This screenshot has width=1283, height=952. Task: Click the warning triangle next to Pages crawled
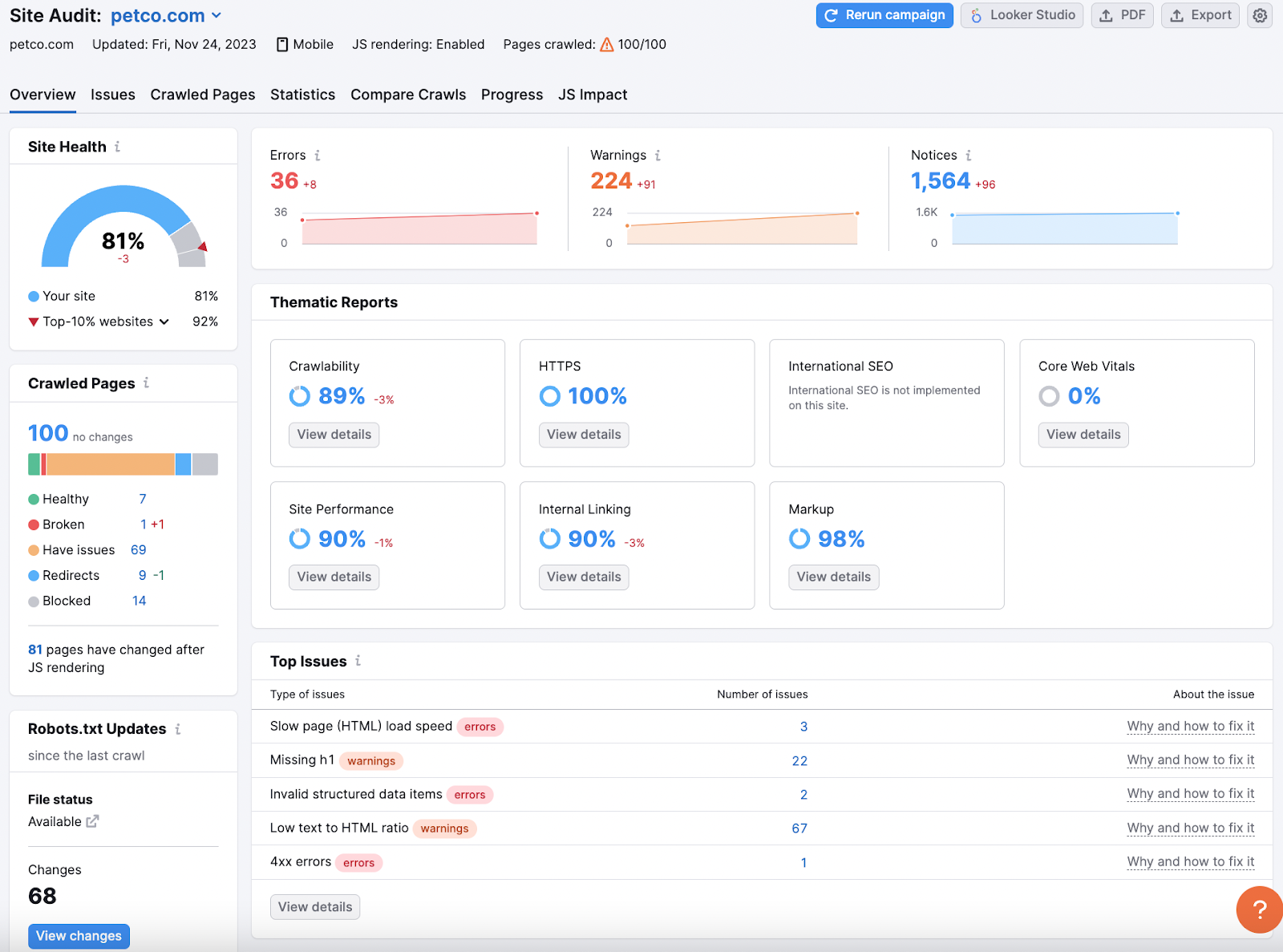coord(606,45)
